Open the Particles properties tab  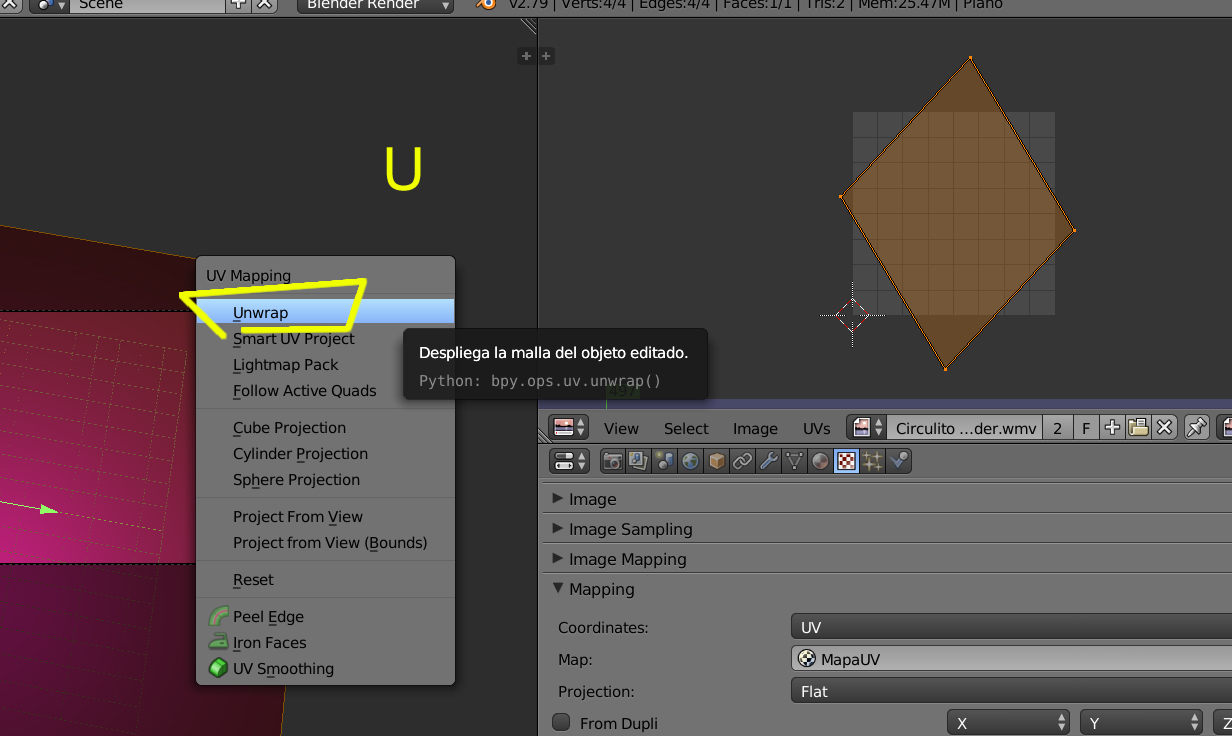click(872, 461)
